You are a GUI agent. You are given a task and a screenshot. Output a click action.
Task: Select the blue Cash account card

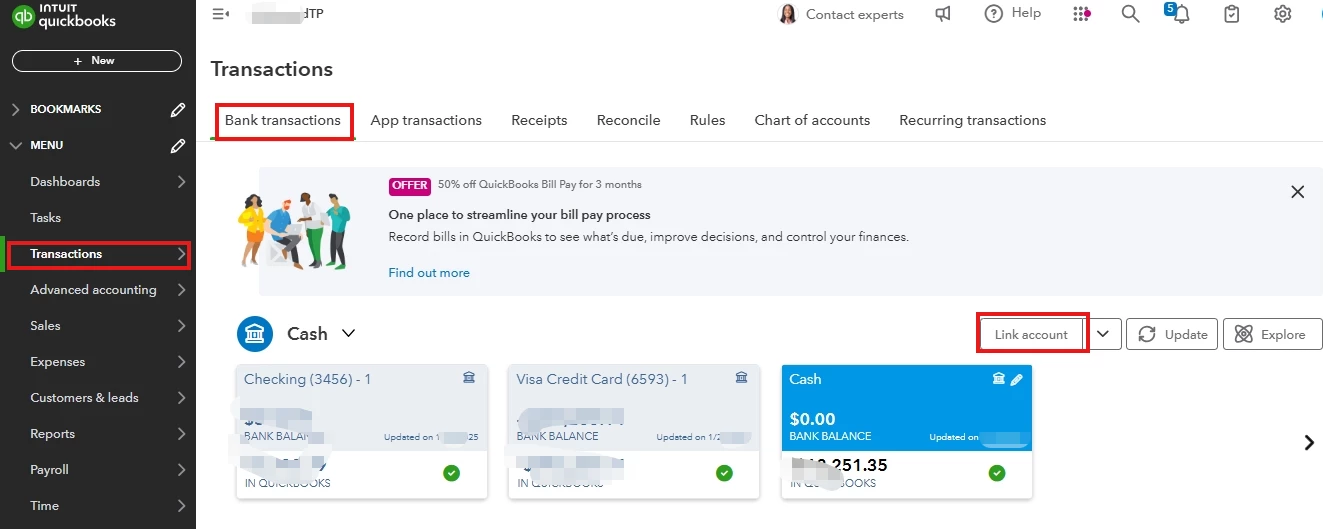(907, 431)
